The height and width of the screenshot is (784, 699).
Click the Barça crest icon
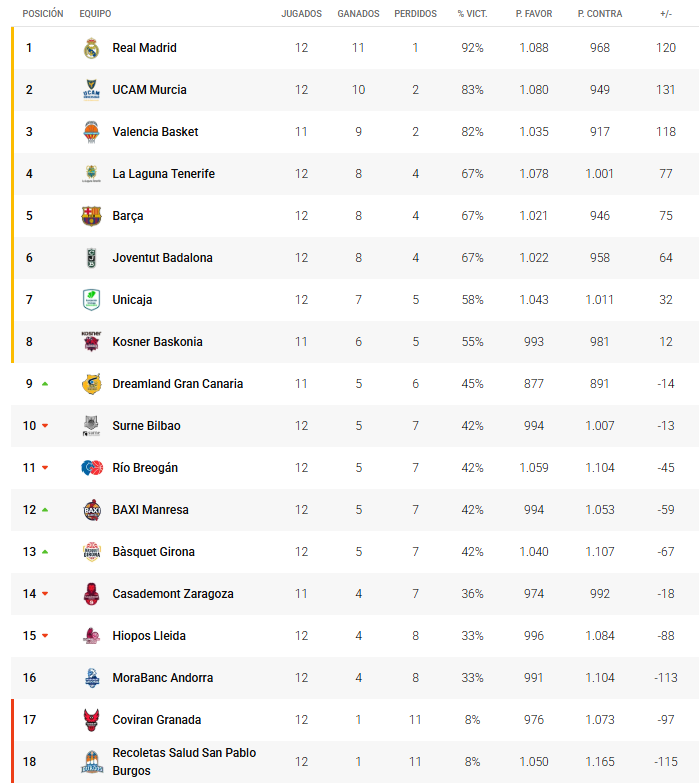(x=91, y=216)
